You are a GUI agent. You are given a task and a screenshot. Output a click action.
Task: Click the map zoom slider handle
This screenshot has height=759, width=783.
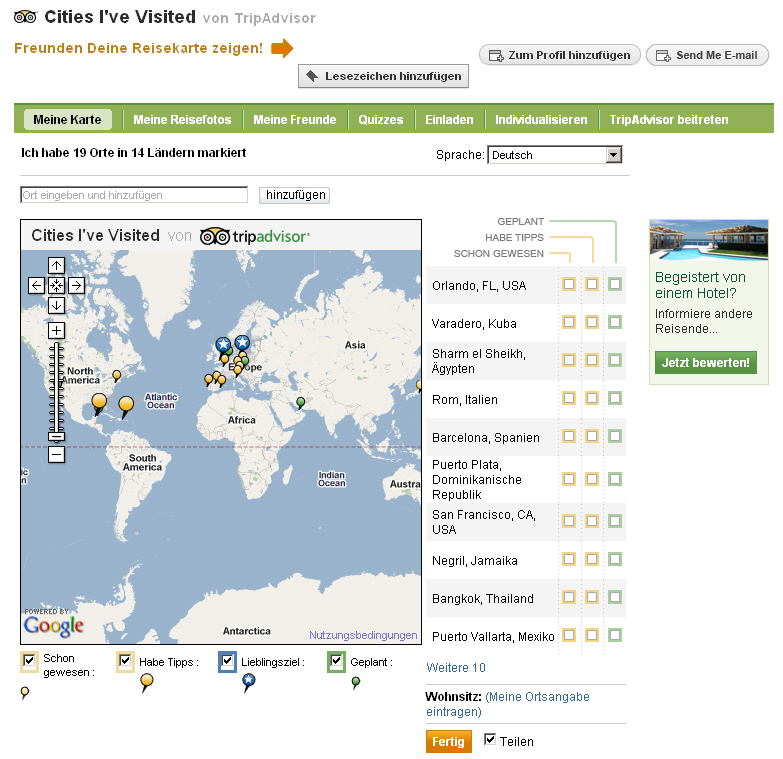point(56,436)
